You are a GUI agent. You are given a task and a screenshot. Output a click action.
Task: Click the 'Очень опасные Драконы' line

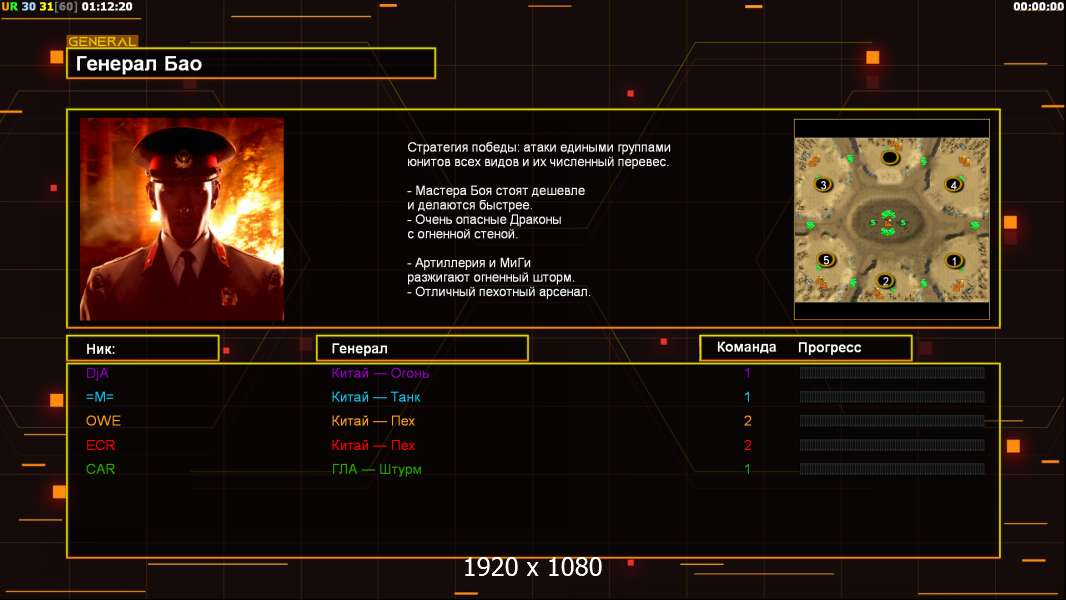[485, 219]
